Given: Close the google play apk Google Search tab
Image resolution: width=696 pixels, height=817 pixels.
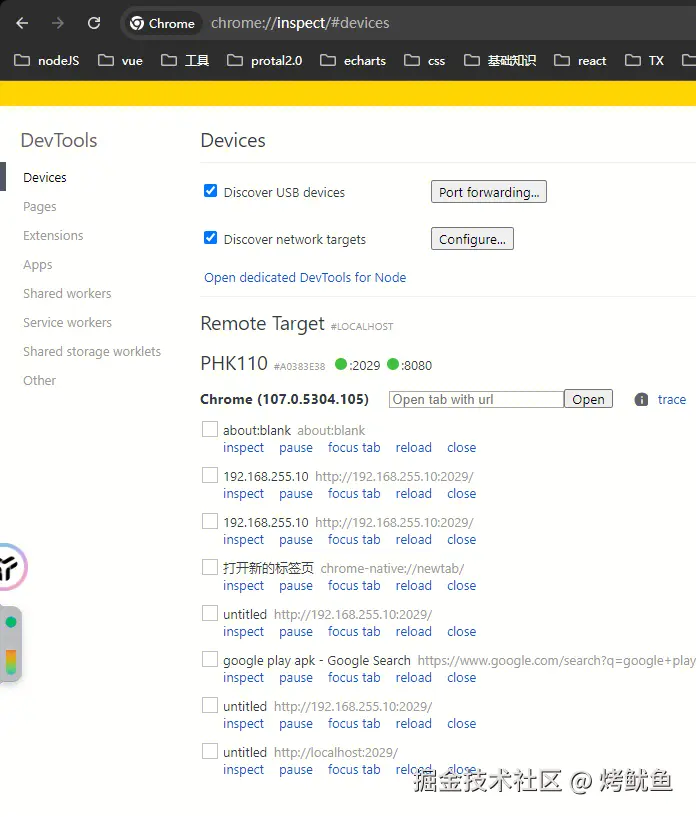Looking at the screenshot, I should (462, 678).
